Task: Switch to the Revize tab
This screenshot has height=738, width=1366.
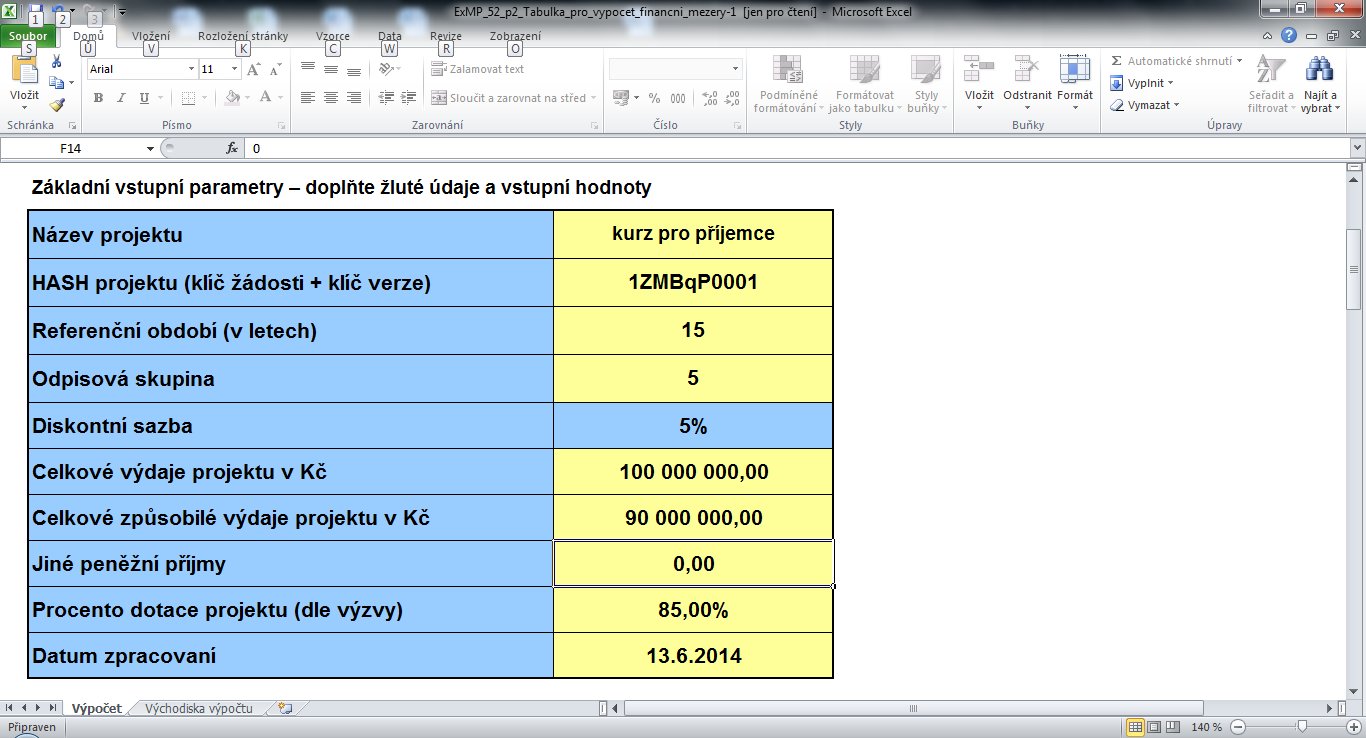Action: click(446, 36)
